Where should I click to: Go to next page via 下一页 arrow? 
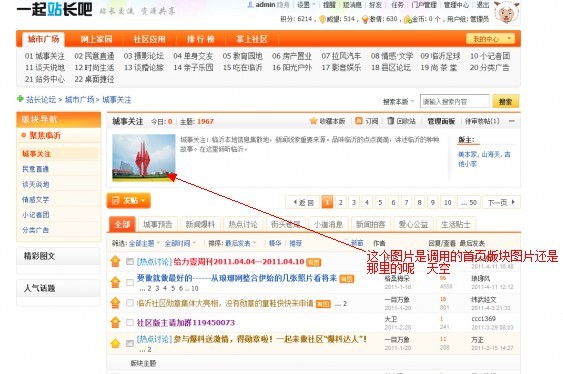coord(502,202)
